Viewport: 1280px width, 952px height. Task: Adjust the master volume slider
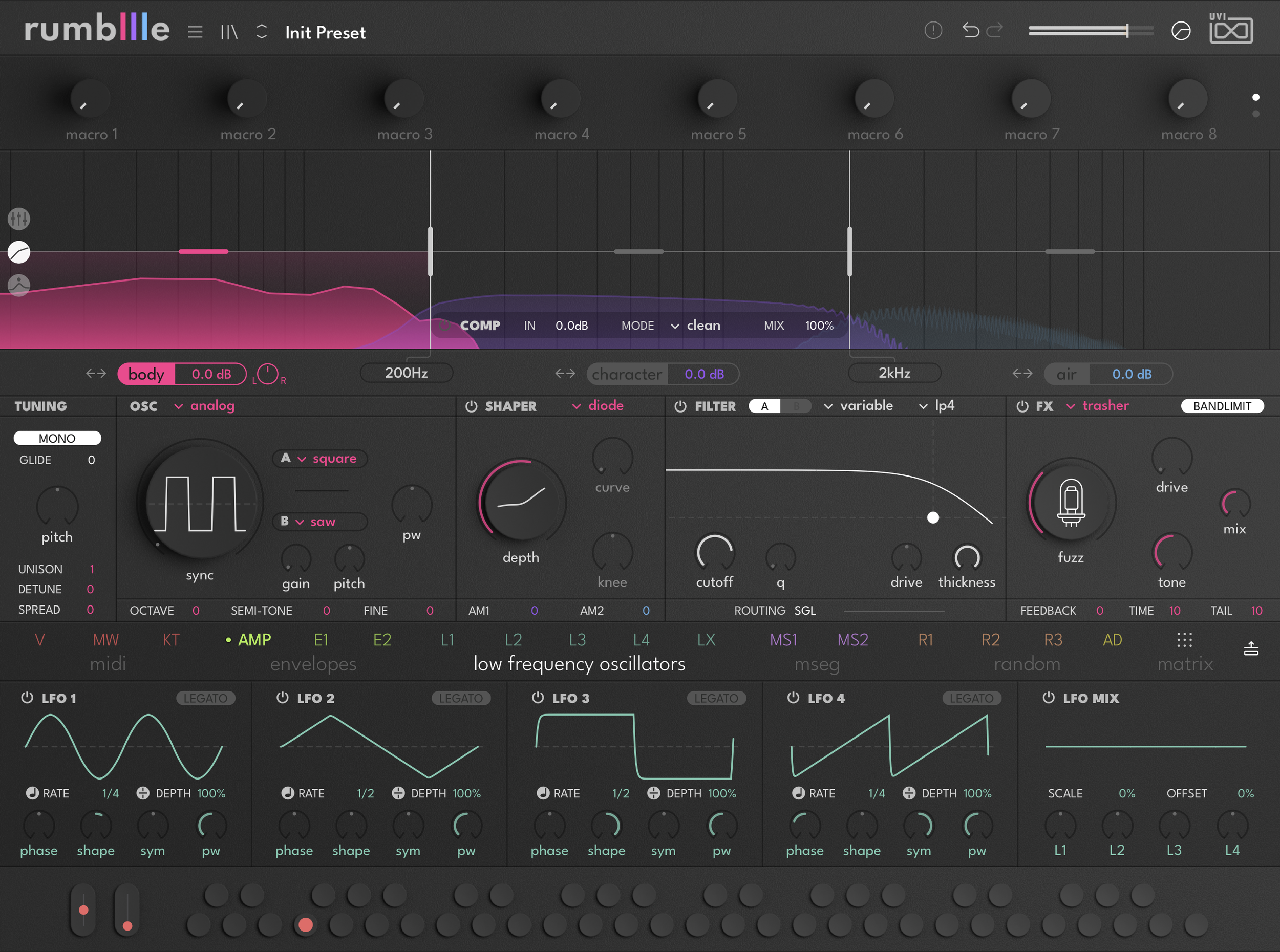click(x=1091, y=31)
